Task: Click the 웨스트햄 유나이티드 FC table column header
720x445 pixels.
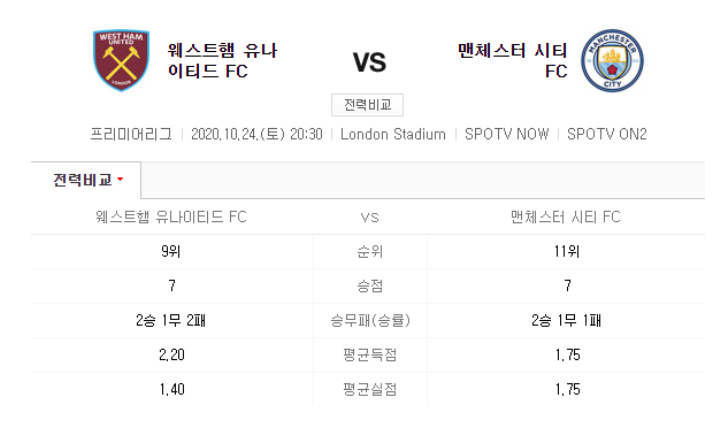Action: (171, 217)
